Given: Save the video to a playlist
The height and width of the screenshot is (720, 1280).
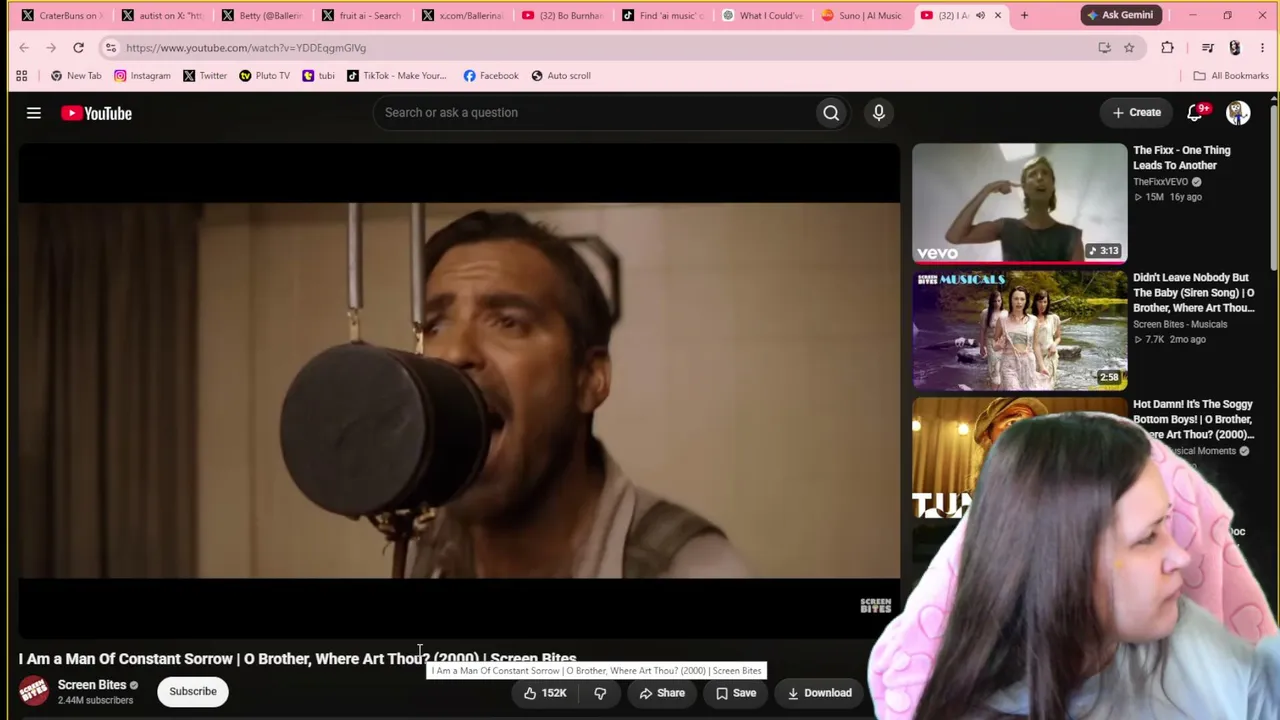Looking at the screenshot, I should 736,693.
